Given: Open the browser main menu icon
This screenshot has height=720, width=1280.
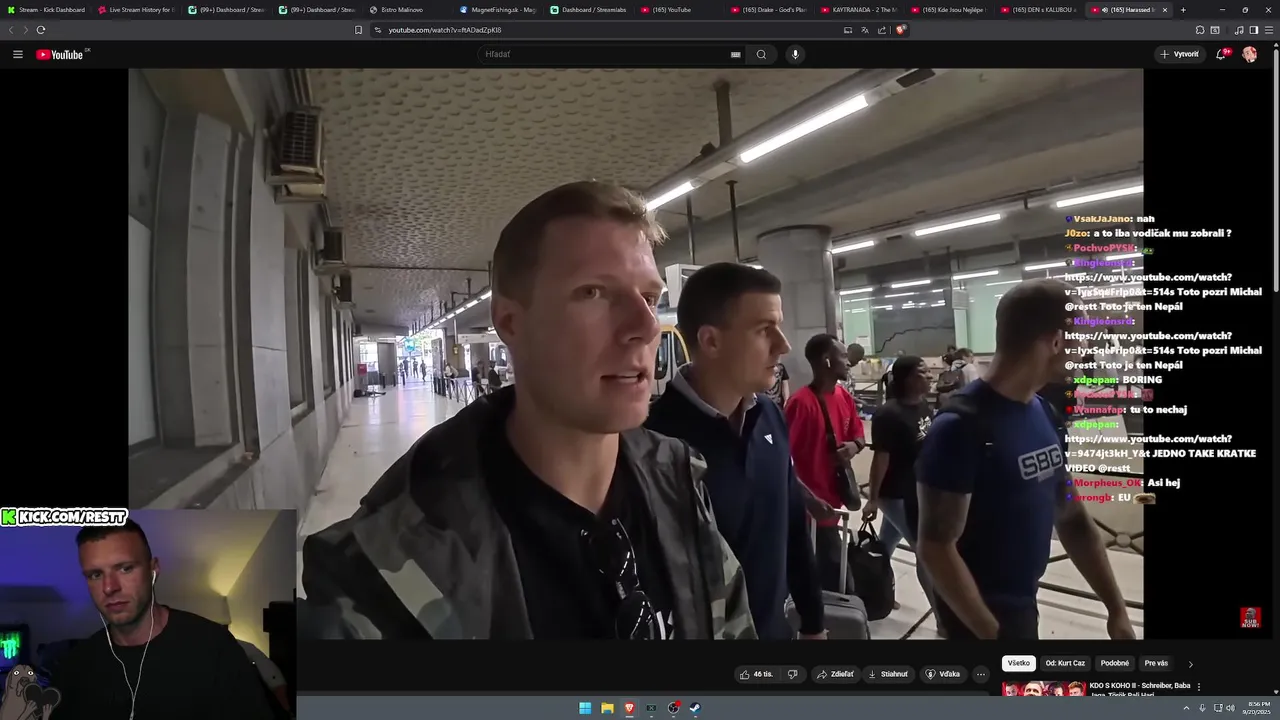Looking at the screenshot, I should click(x=1269, y=30).
